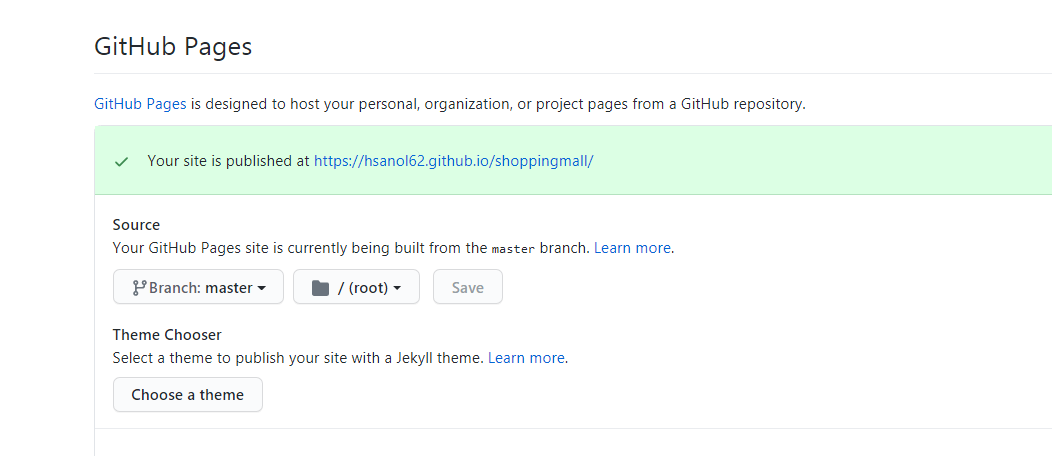
Task: Click the Source section label
Action: (136, 225)
